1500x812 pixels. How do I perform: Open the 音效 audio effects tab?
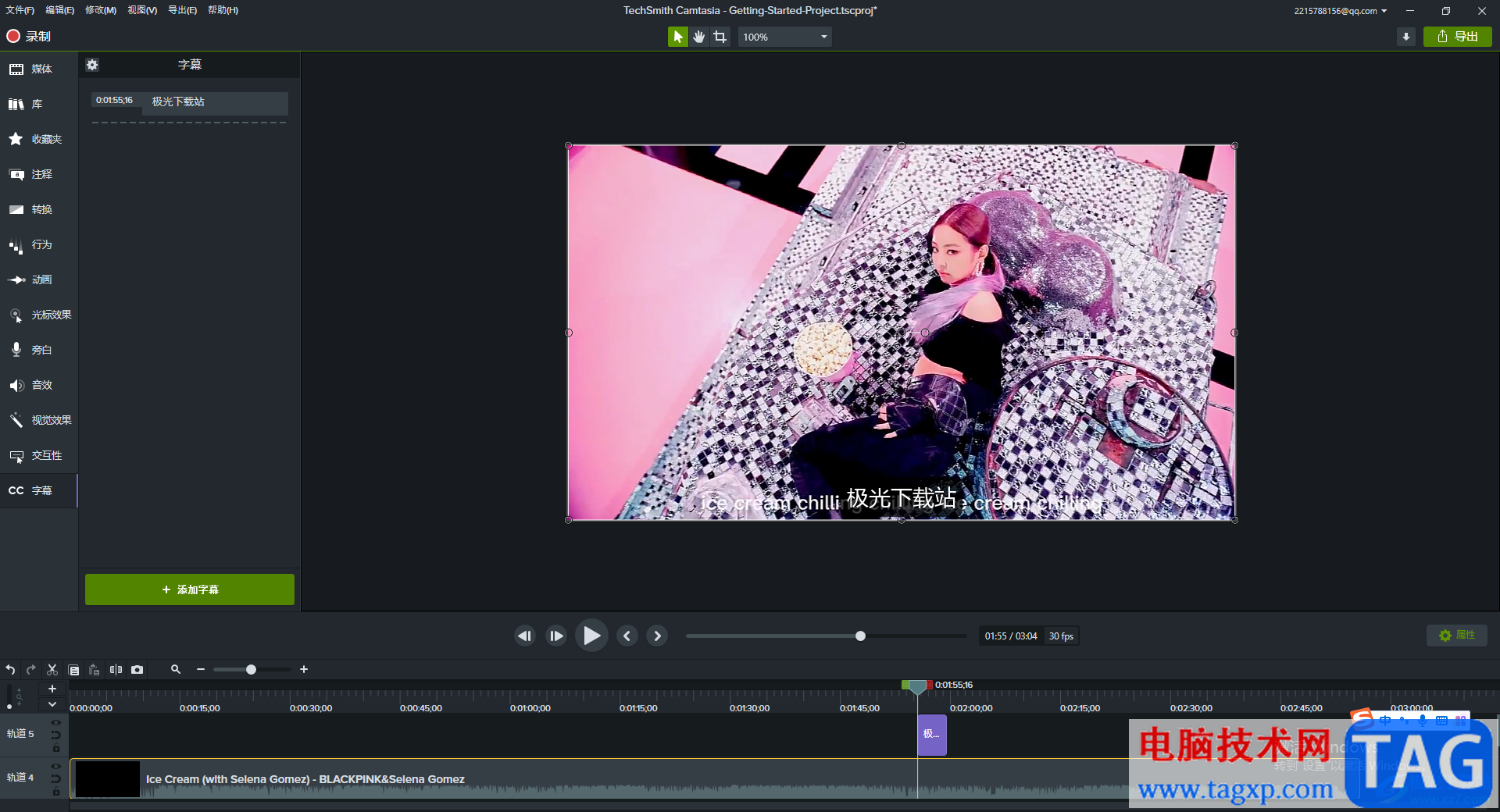tap(38, 386)
